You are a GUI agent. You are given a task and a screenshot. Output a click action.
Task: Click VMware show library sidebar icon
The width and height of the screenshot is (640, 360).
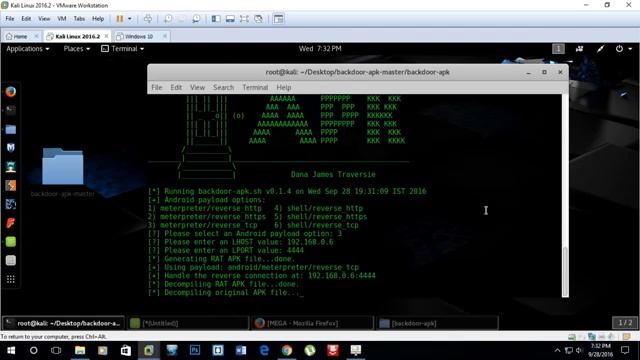point(216,19)
